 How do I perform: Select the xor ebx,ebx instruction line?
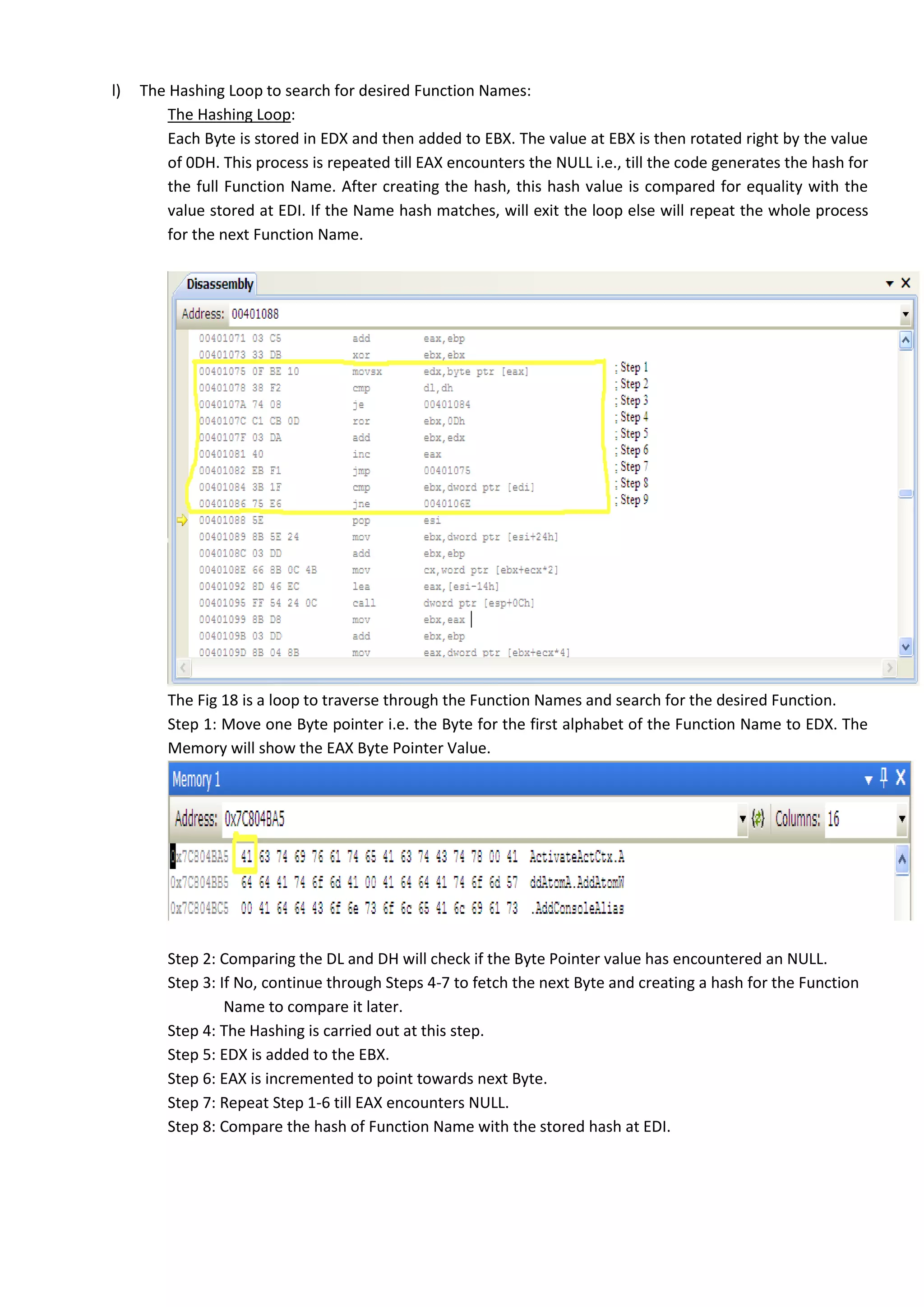click(332, 355)
